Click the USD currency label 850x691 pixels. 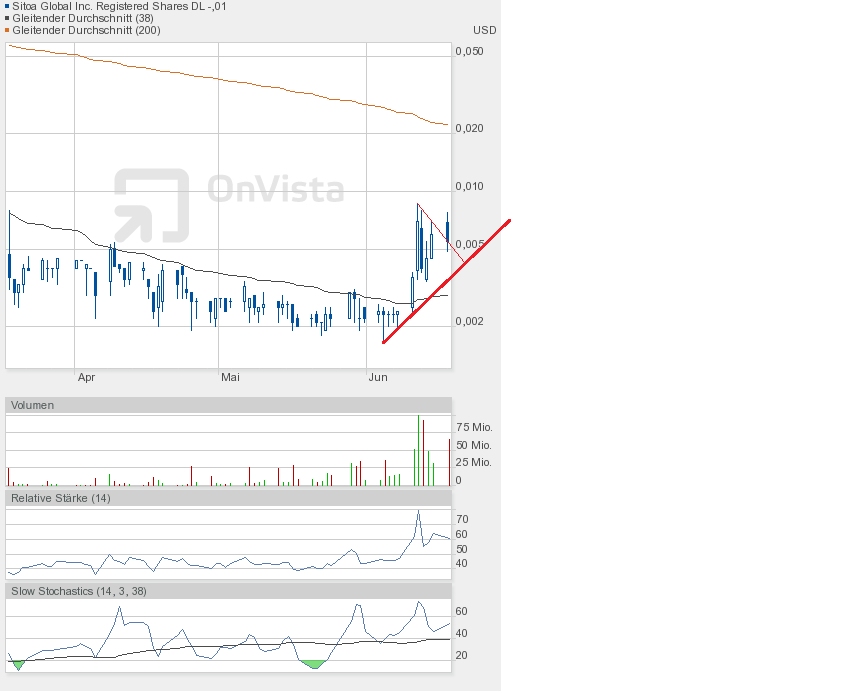tap(484, 30)
